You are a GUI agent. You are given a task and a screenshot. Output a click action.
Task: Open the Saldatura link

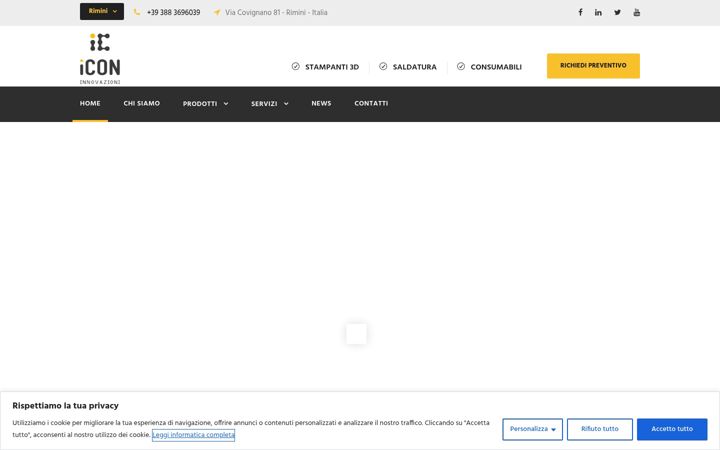[x=415, y=67]
